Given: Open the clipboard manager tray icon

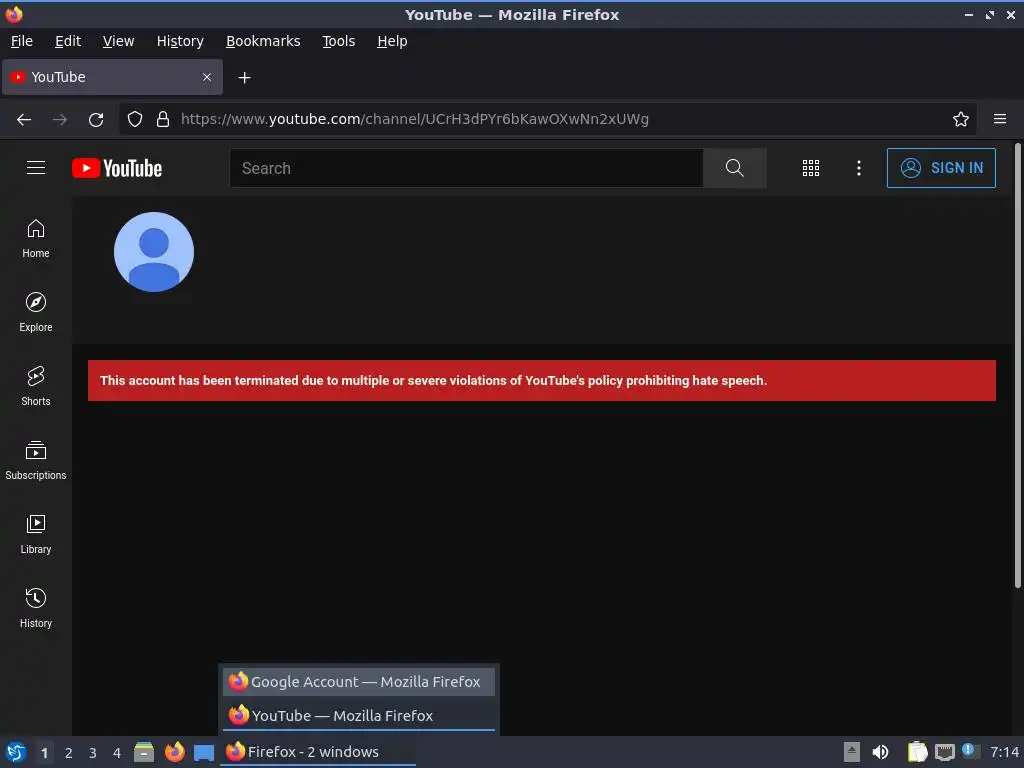Looking at the screenshot, I should click(917, 752).
